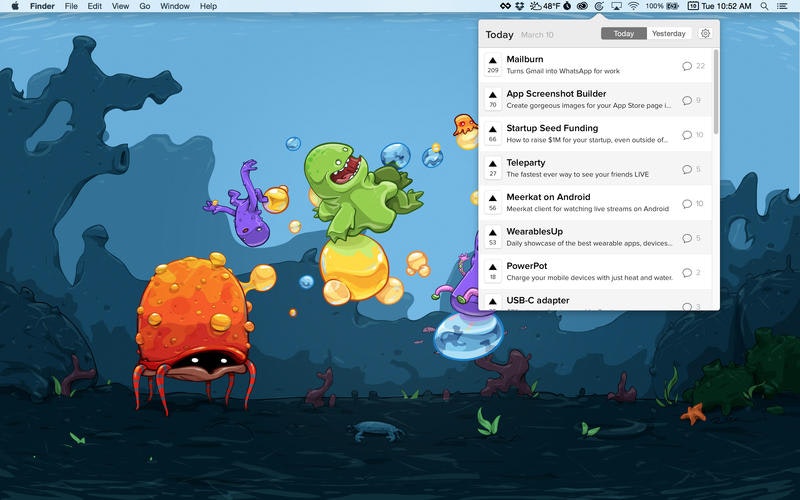Open comments bubble for App Screenshot Builder
The height and width of the screenshot is (500, 800).
(x=687, y=101)
